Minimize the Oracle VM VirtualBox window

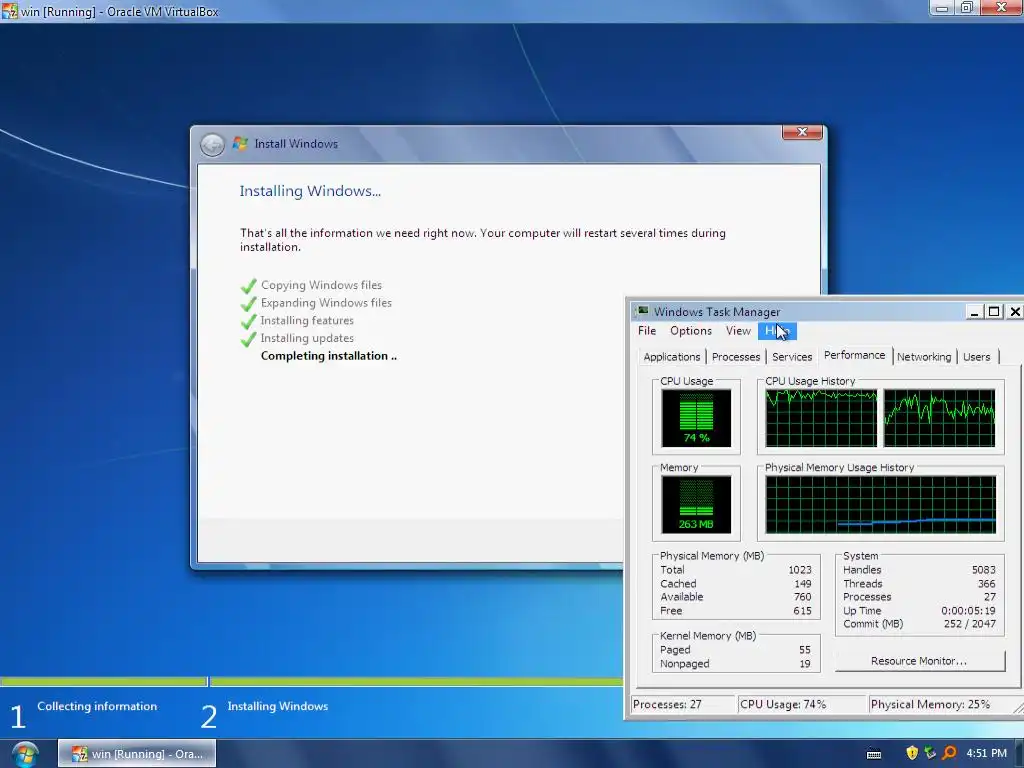tap(942, 8)
